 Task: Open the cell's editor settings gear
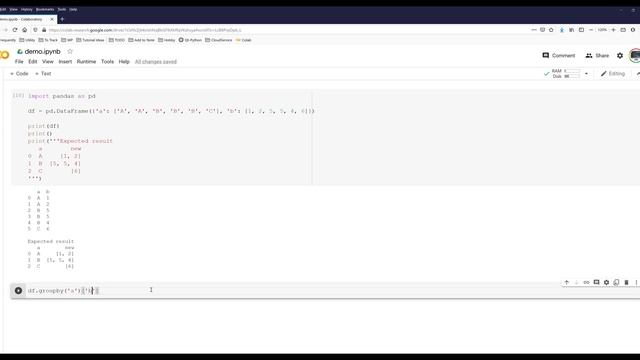[x=607, y=282]
